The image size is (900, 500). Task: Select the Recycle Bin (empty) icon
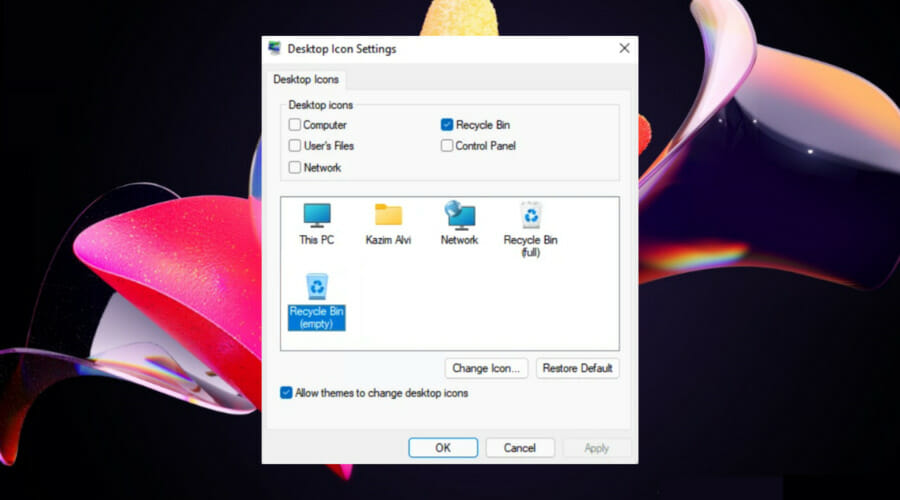coord(317,286)
